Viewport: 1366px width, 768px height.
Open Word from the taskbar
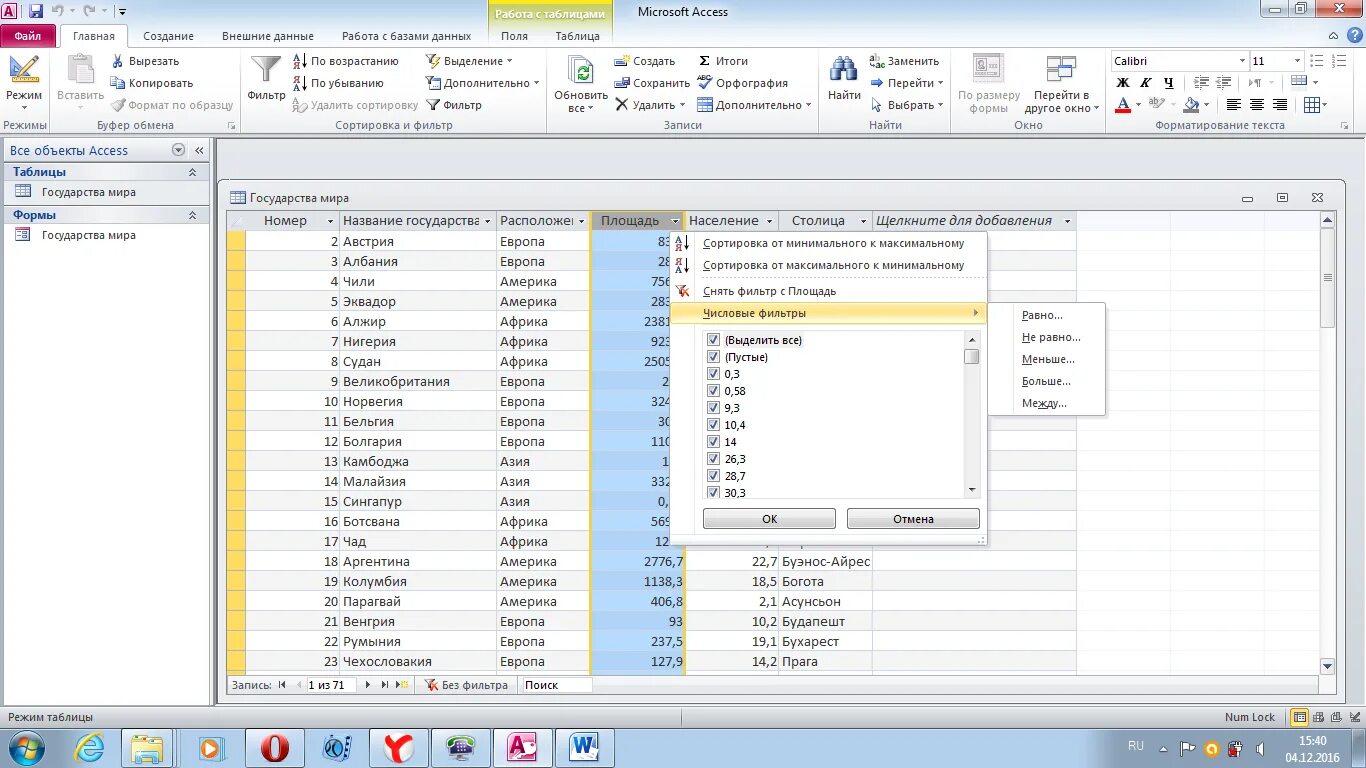click(585, 748)
